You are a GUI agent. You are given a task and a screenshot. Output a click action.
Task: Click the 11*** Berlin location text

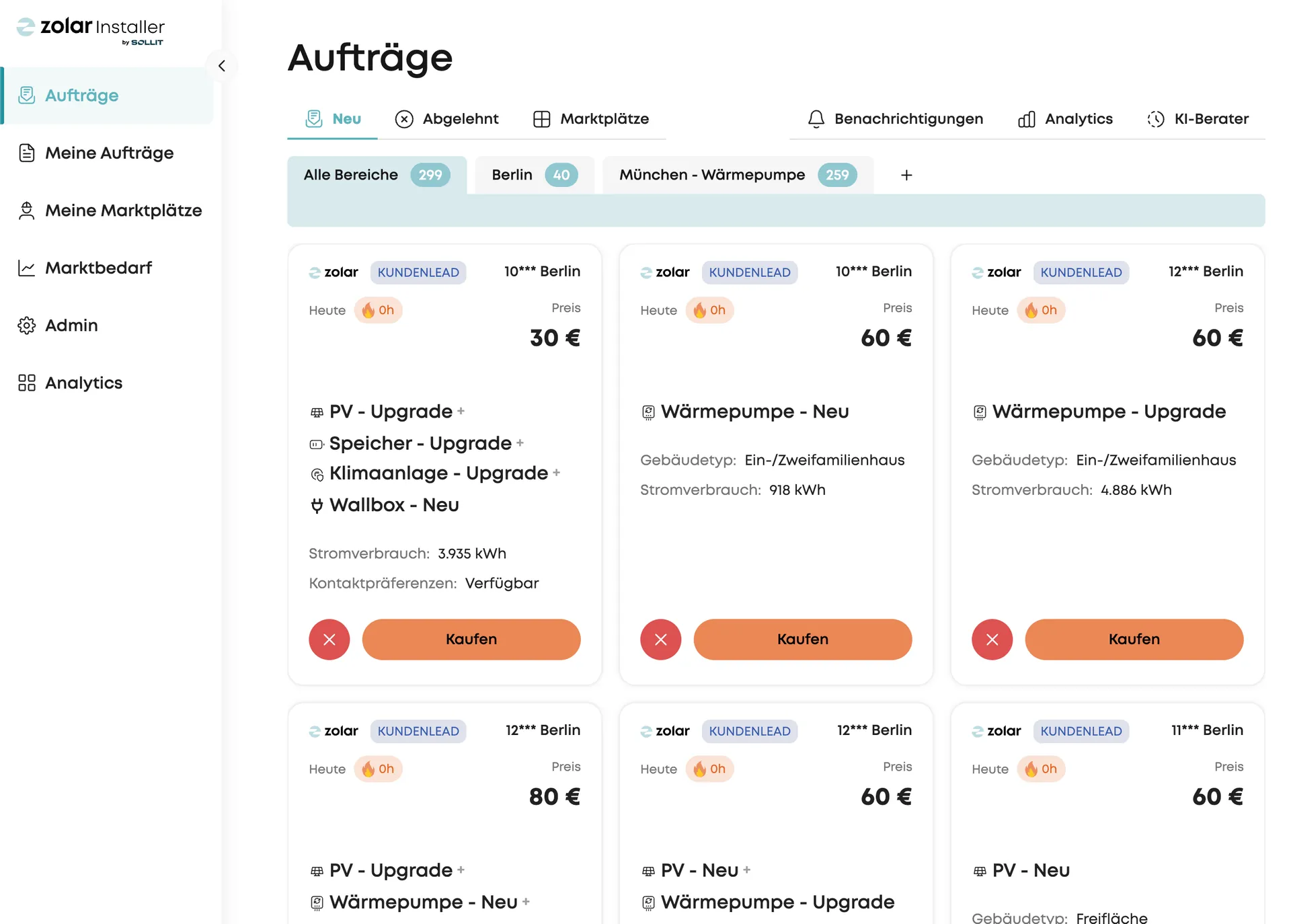[1207, 730]
